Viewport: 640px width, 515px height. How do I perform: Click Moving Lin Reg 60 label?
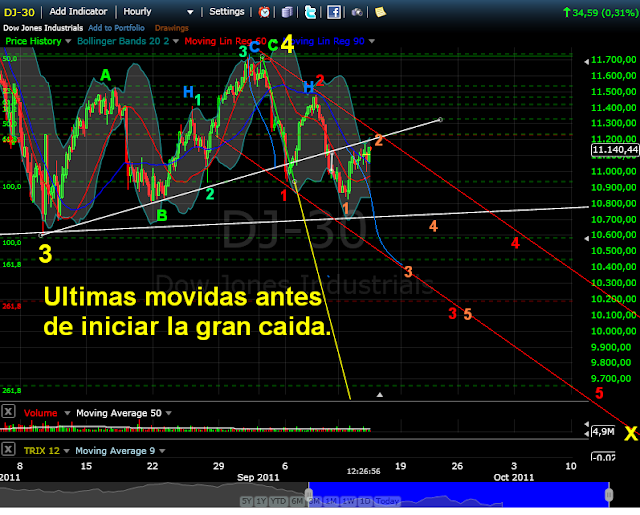coord(225,41)
